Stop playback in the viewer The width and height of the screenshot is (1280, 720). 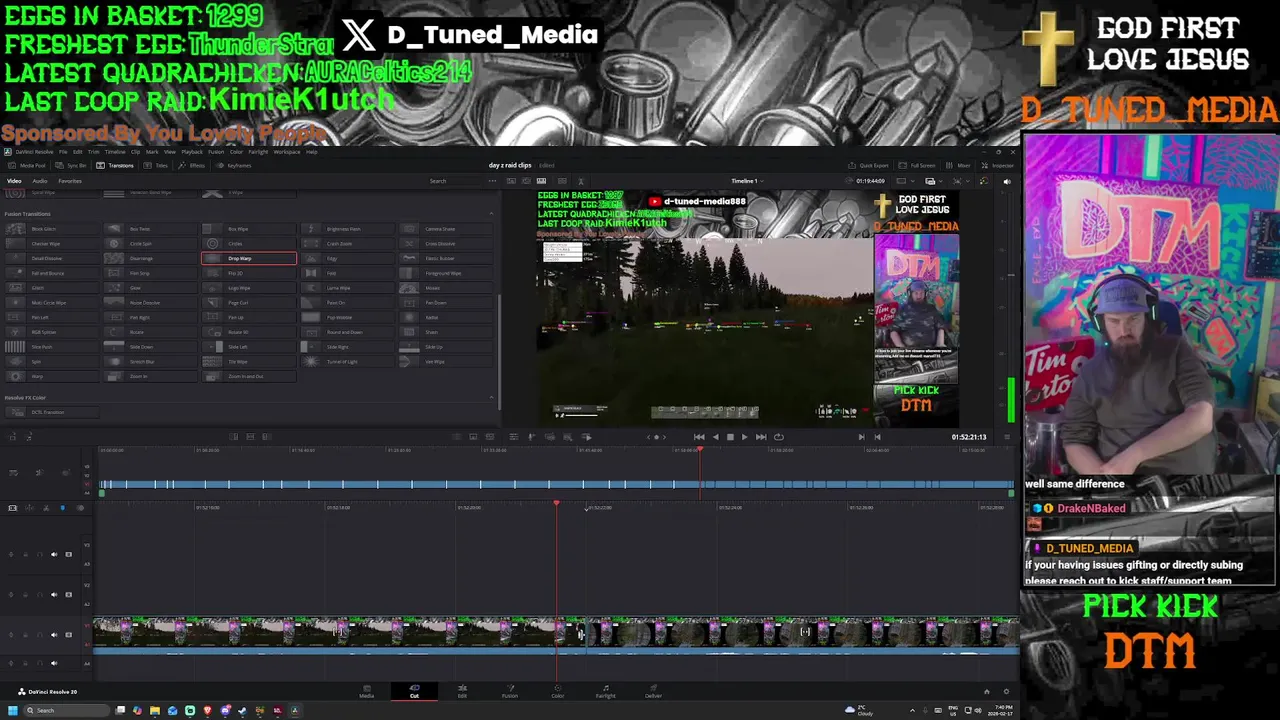pyautogui.click(x=730, y=437)
